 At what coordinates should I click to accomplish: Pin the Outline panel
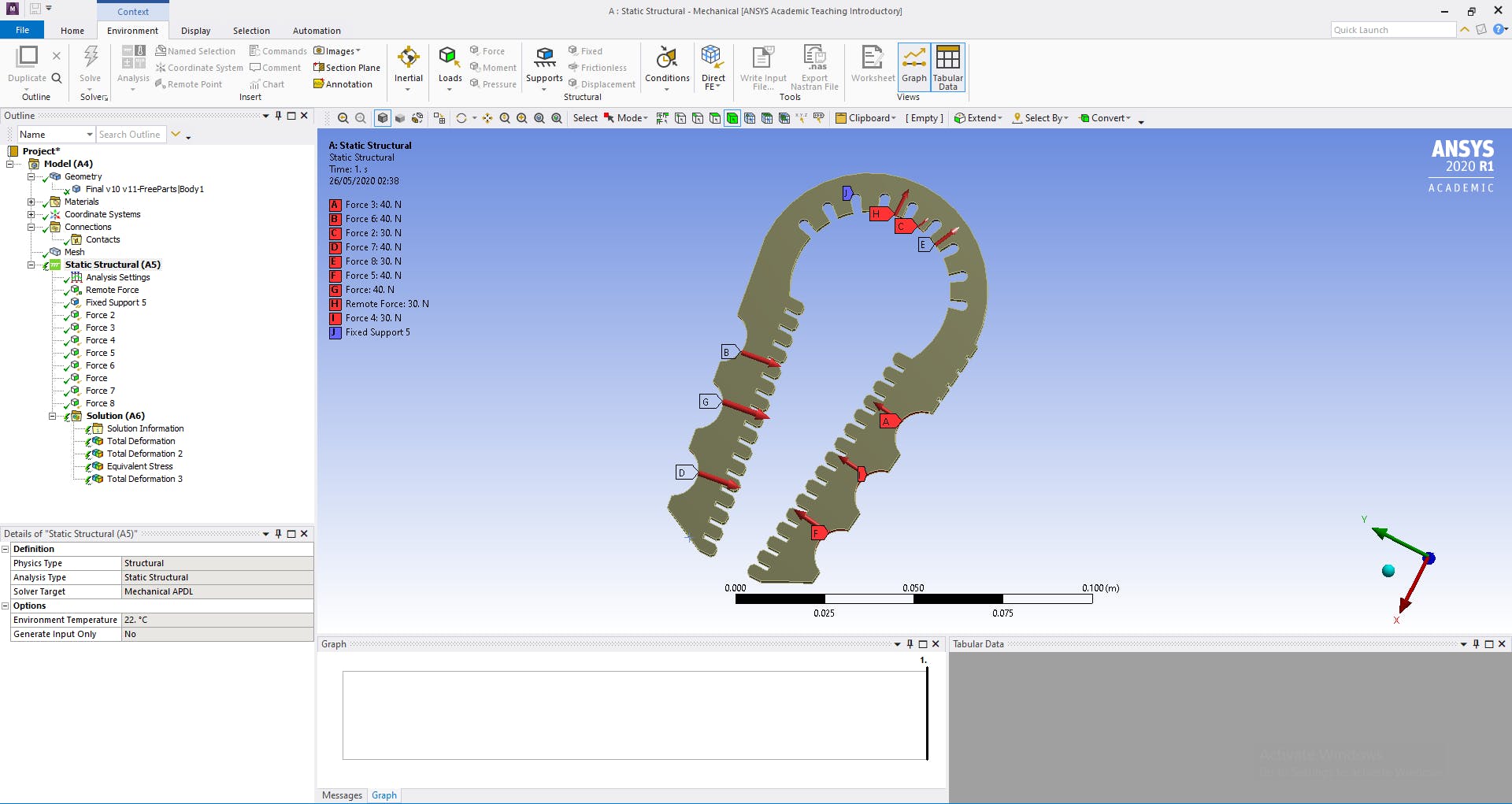click(x=278, y=116)
